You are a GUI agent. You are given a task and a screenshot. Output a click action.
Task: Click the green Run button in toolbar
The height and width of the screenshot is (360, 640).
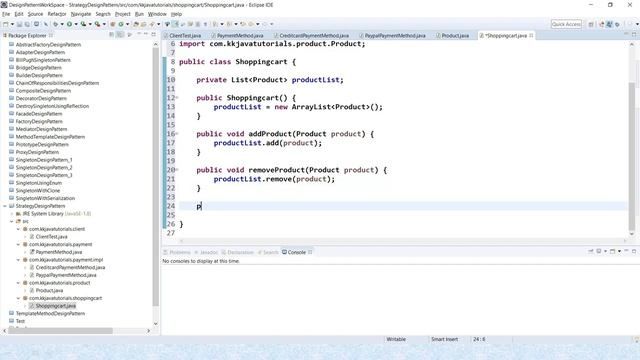[69, 24]
